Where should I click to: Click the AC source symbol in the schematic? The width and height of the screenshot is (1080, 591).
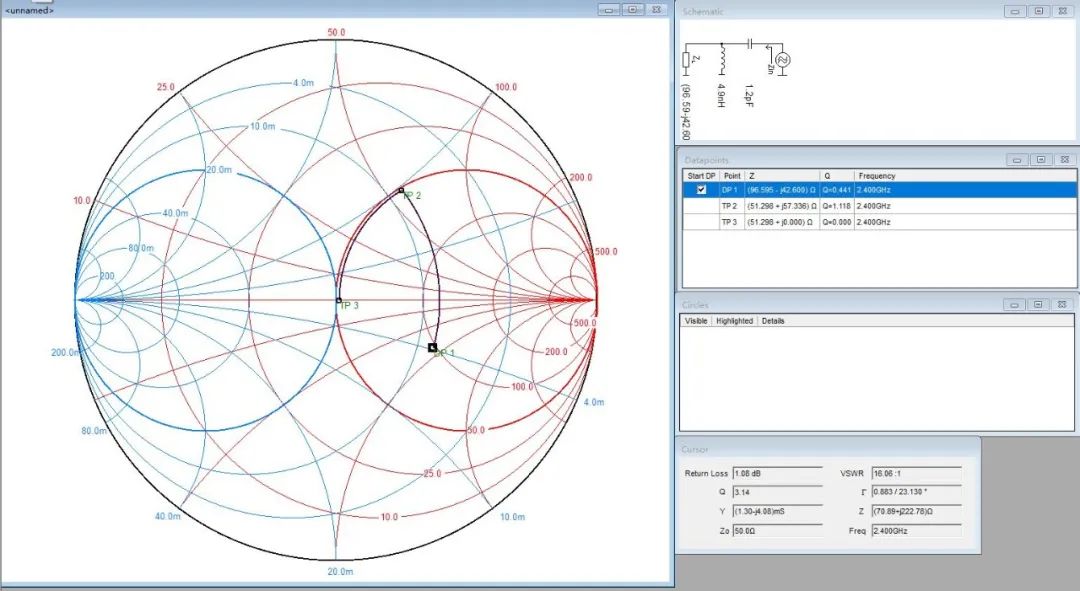coord(782,60)
